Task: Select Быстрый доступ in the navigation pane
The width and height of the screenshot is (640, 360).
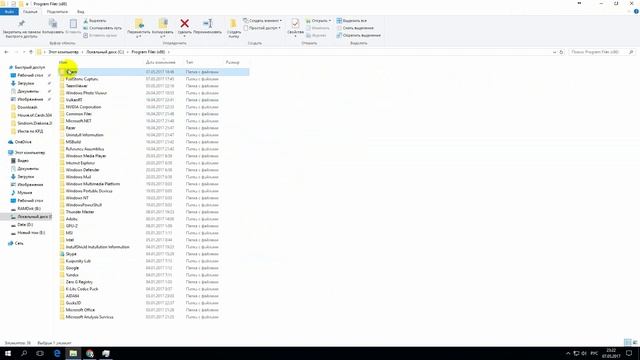Action: [x=30, y=67]
